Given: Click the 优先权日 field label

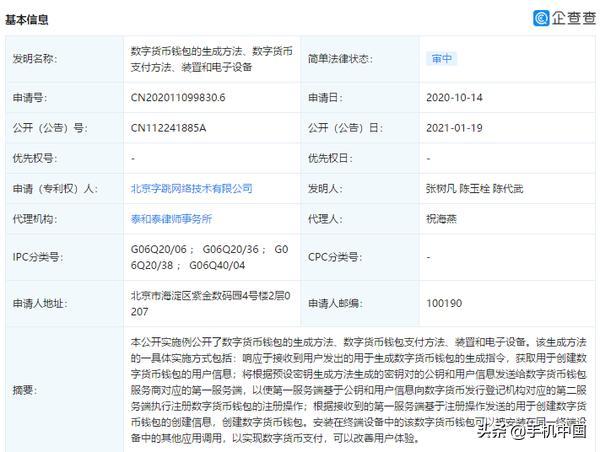Looking at the screenshot, I should coord(330,158).
